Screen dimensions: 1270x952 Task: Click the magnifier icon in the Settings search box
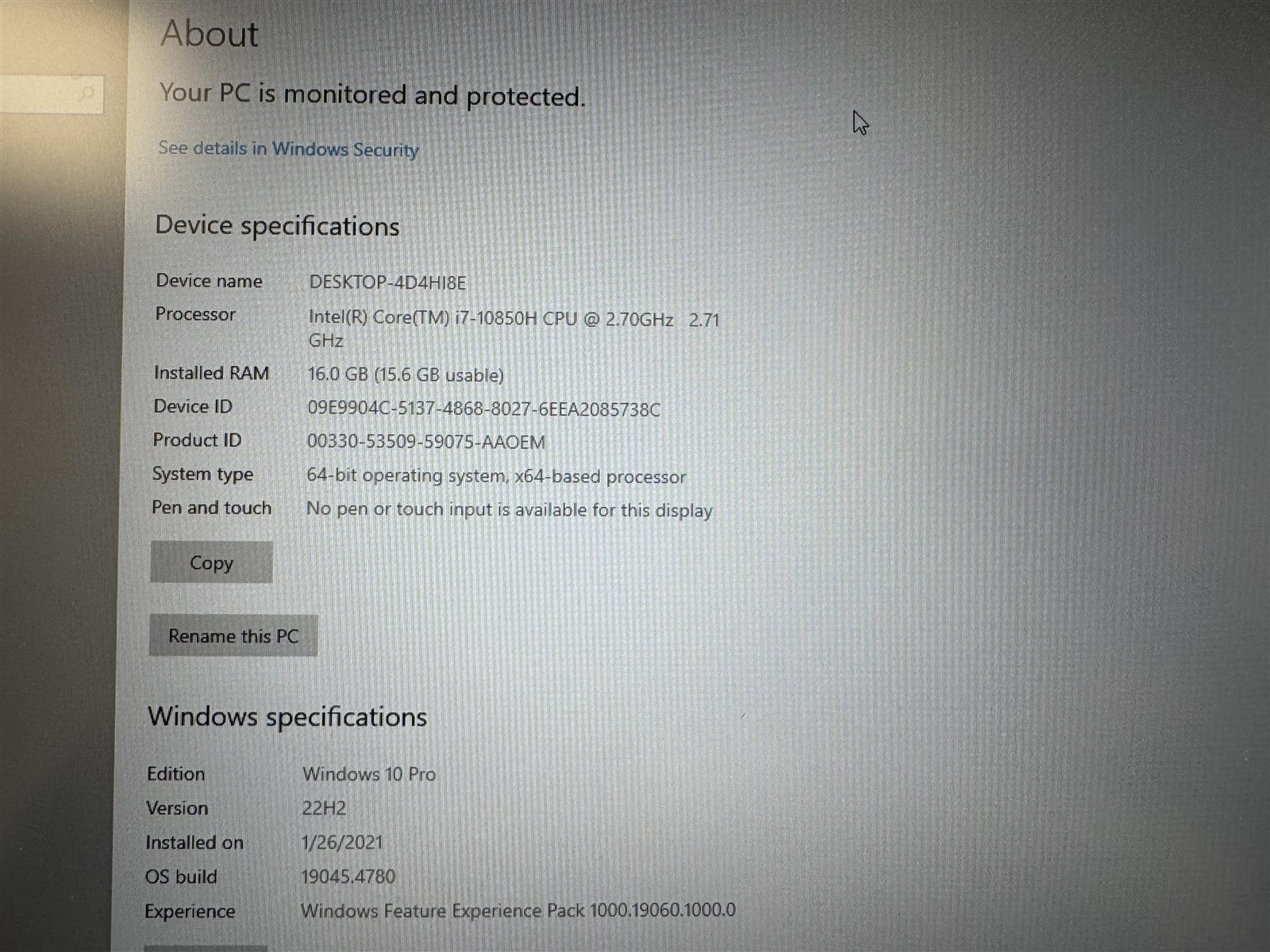(x=87, y=94)
